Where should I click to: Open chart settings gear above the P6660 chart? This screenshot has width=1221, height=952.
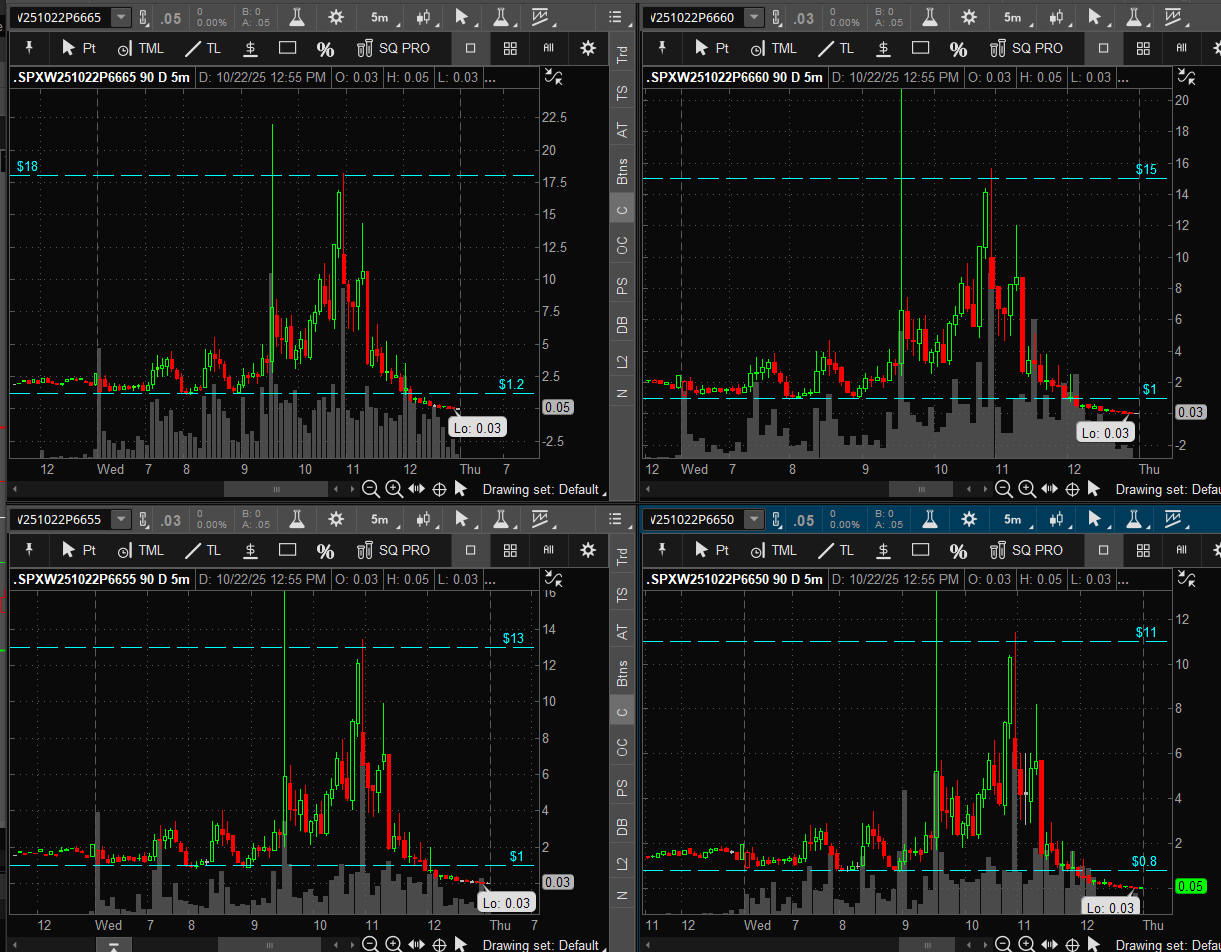coord(968,17)
